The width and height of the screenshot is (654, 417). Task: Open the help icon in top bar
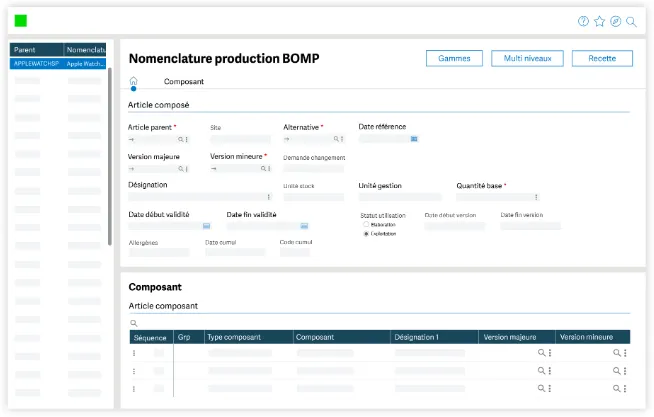coord(583,21)
